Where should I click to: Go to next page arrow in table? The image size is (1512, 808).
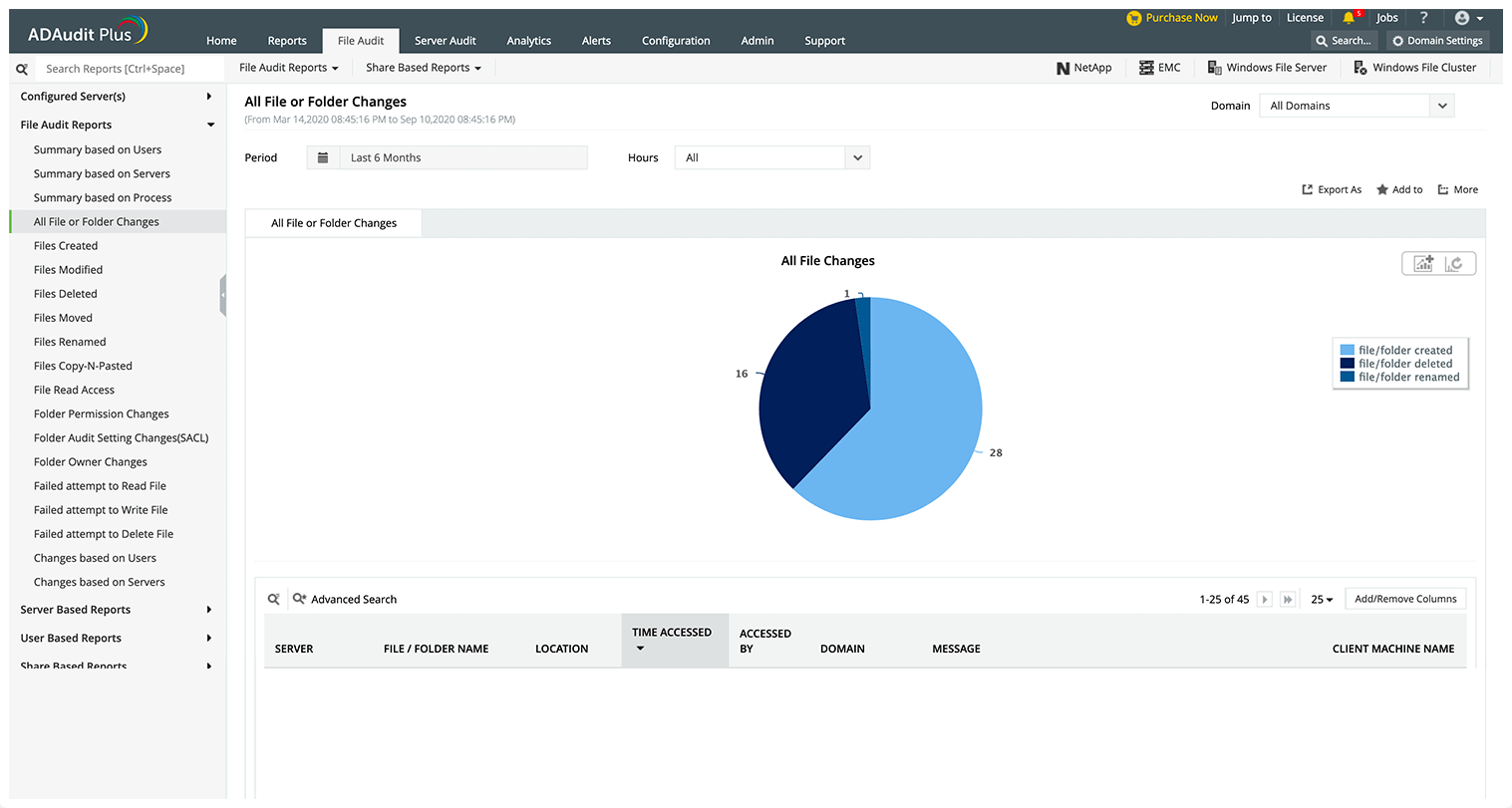coord(1265,599)
